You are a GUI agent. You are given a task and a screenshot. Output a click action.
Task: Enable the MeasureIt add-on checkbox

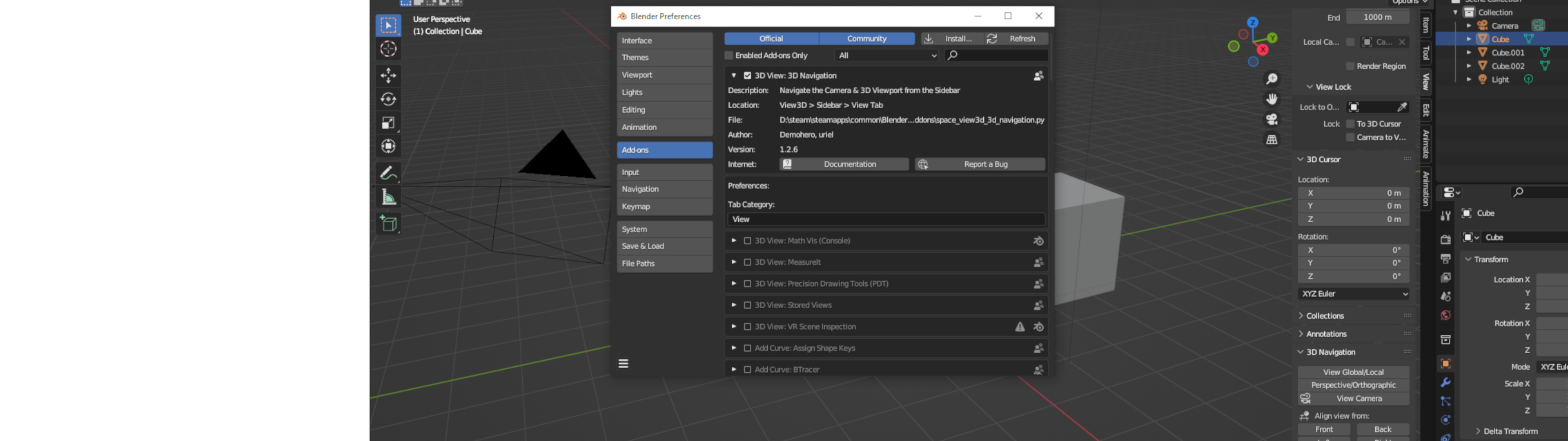point(748,262)
